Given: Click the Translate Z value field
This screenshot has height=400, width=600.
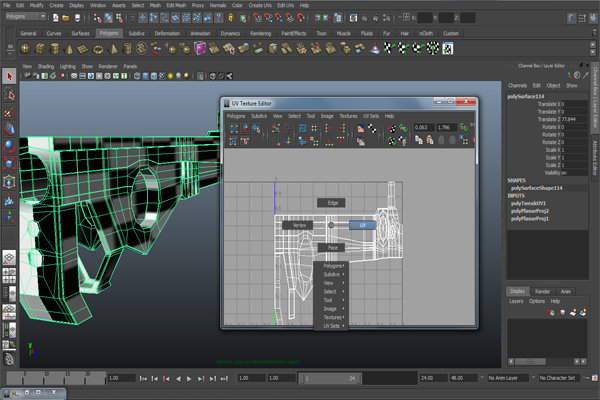Looking at the screenshot, I should pos(574,119).
